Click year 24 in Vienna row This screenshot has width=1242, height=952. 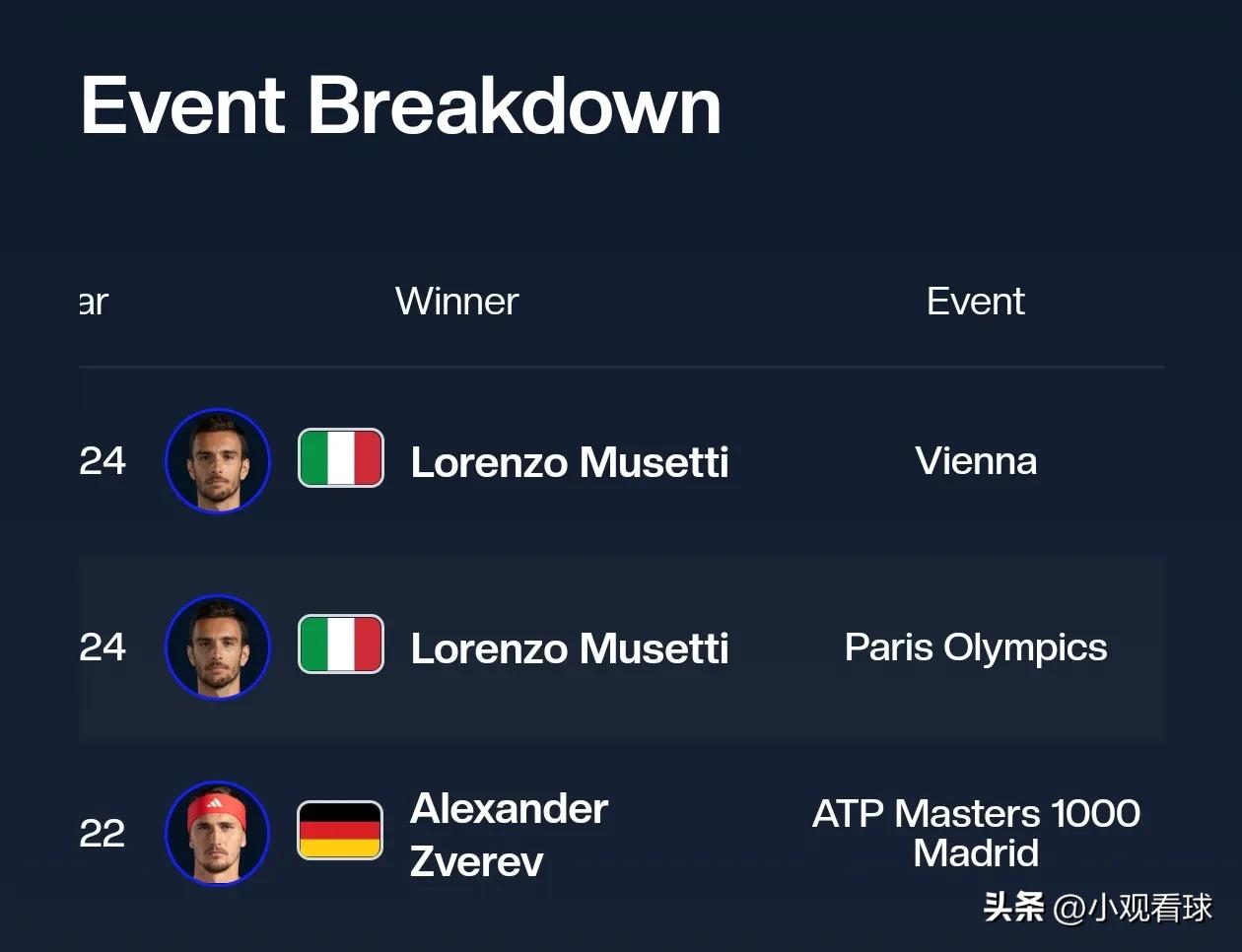103,460
